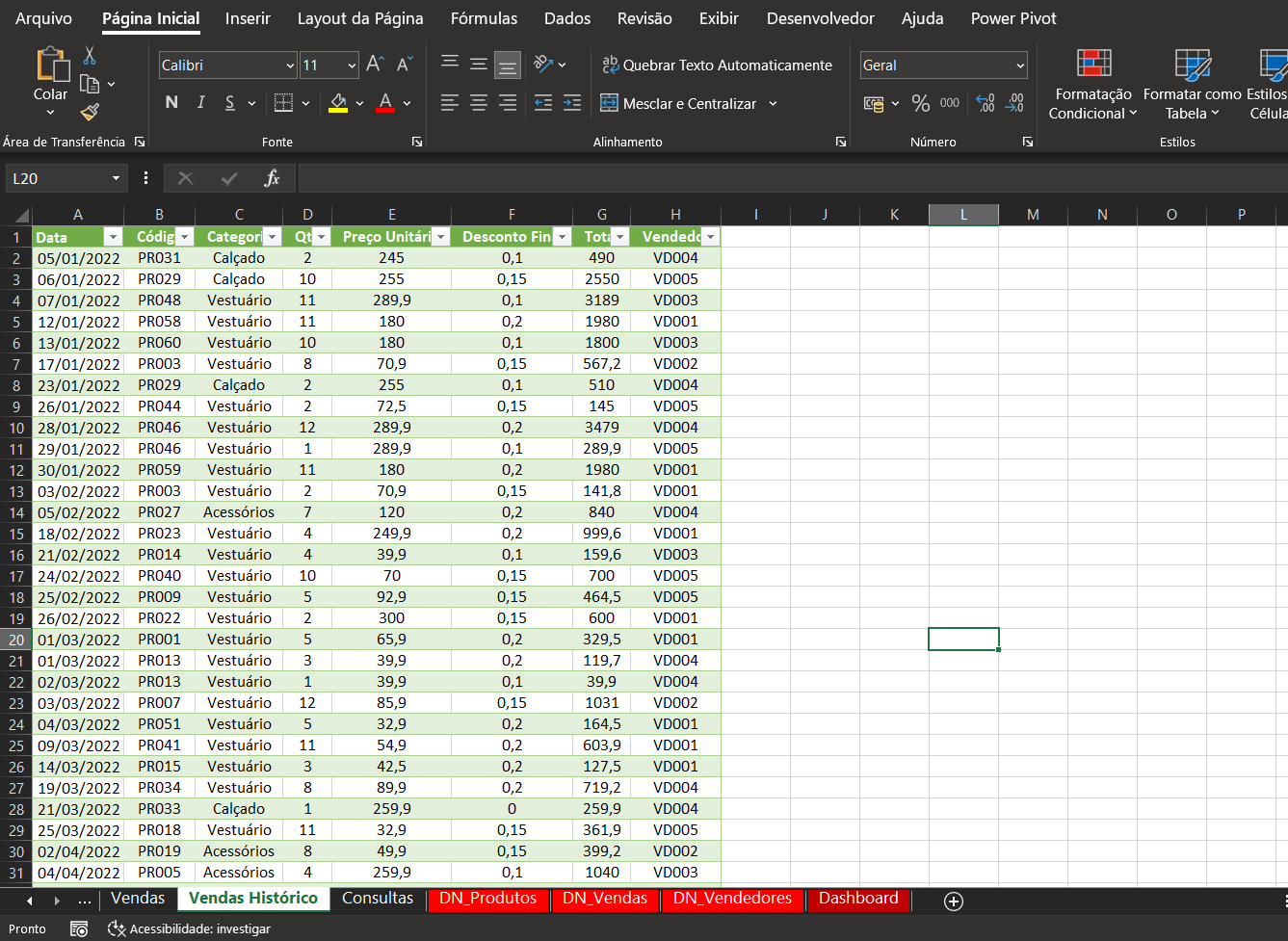Click Mesclar e Centralizar button
The width and height of the screenshot is (1288, 941).
click(x=678, y=103)
